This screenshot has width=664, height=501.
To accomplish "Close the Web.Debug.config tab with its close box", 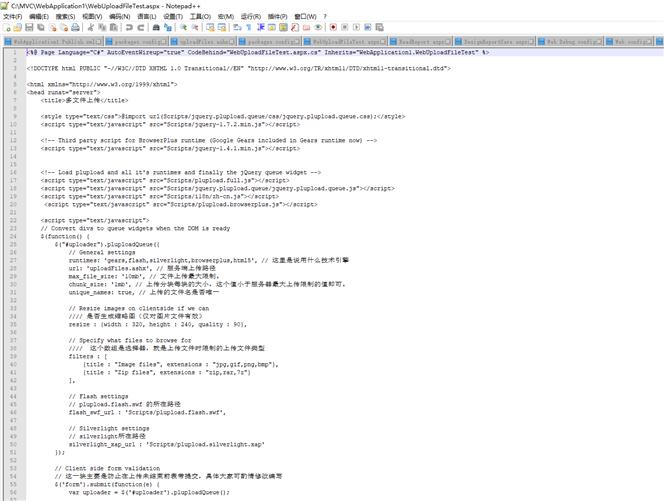I will pyautogui.click(x=599, y=42).
